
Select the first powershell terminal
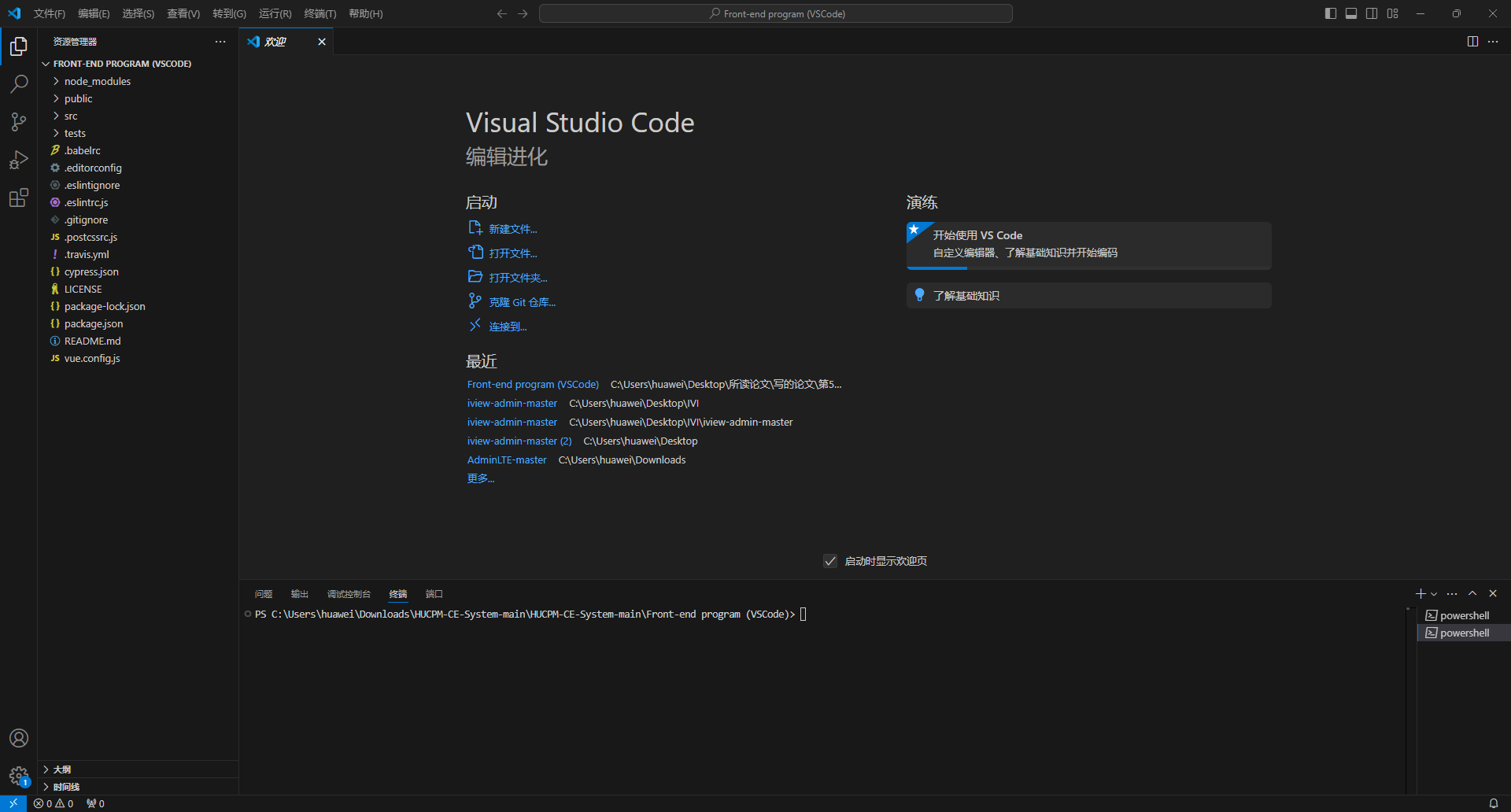click(1464, 615)
